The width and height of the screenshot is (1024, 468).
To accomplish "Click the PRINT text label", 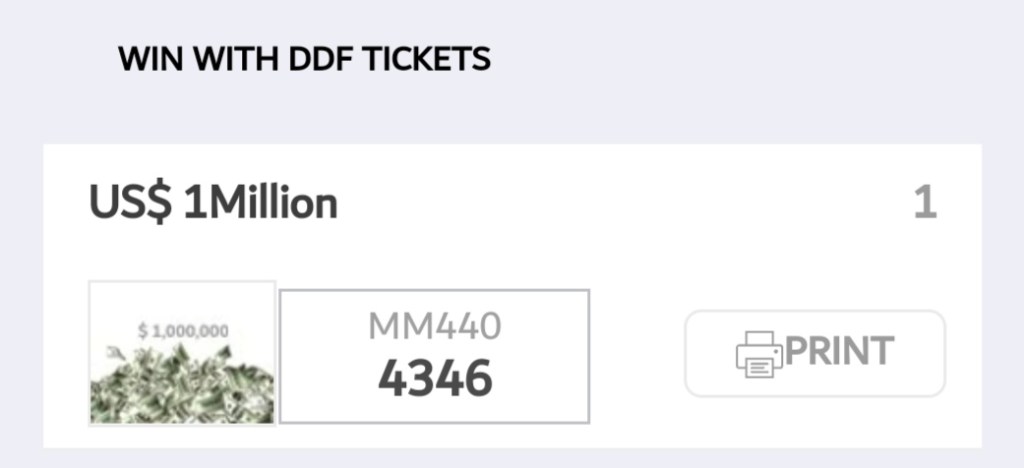I will 839,351.
